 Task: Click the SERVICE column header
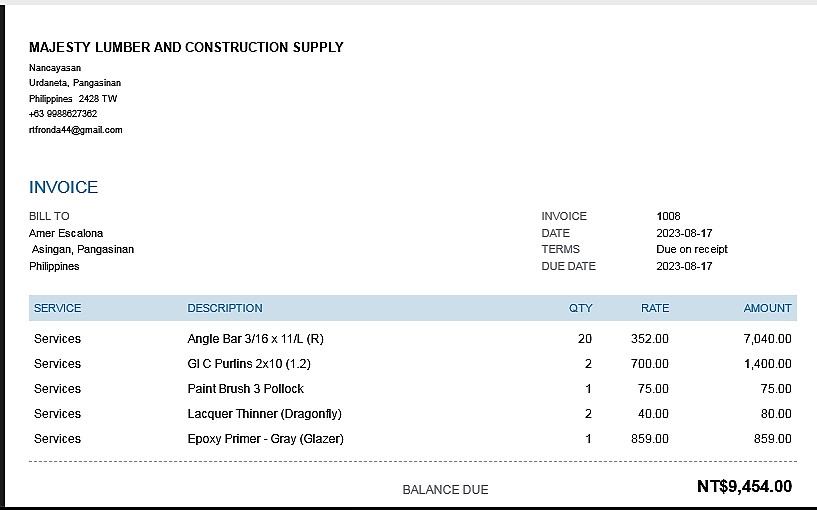[58, 308]
